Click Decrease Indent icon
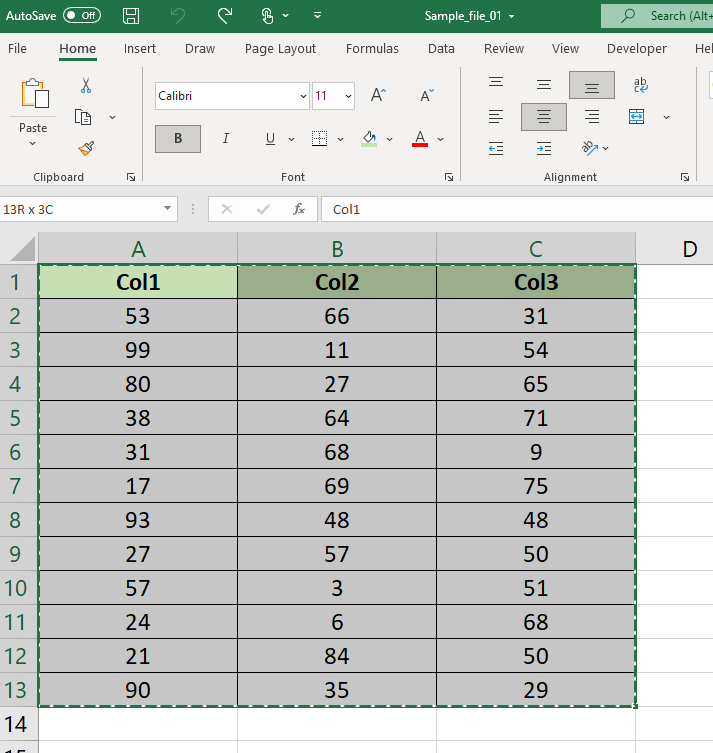This screenshot has height=753, width=713. pos(495,148)
